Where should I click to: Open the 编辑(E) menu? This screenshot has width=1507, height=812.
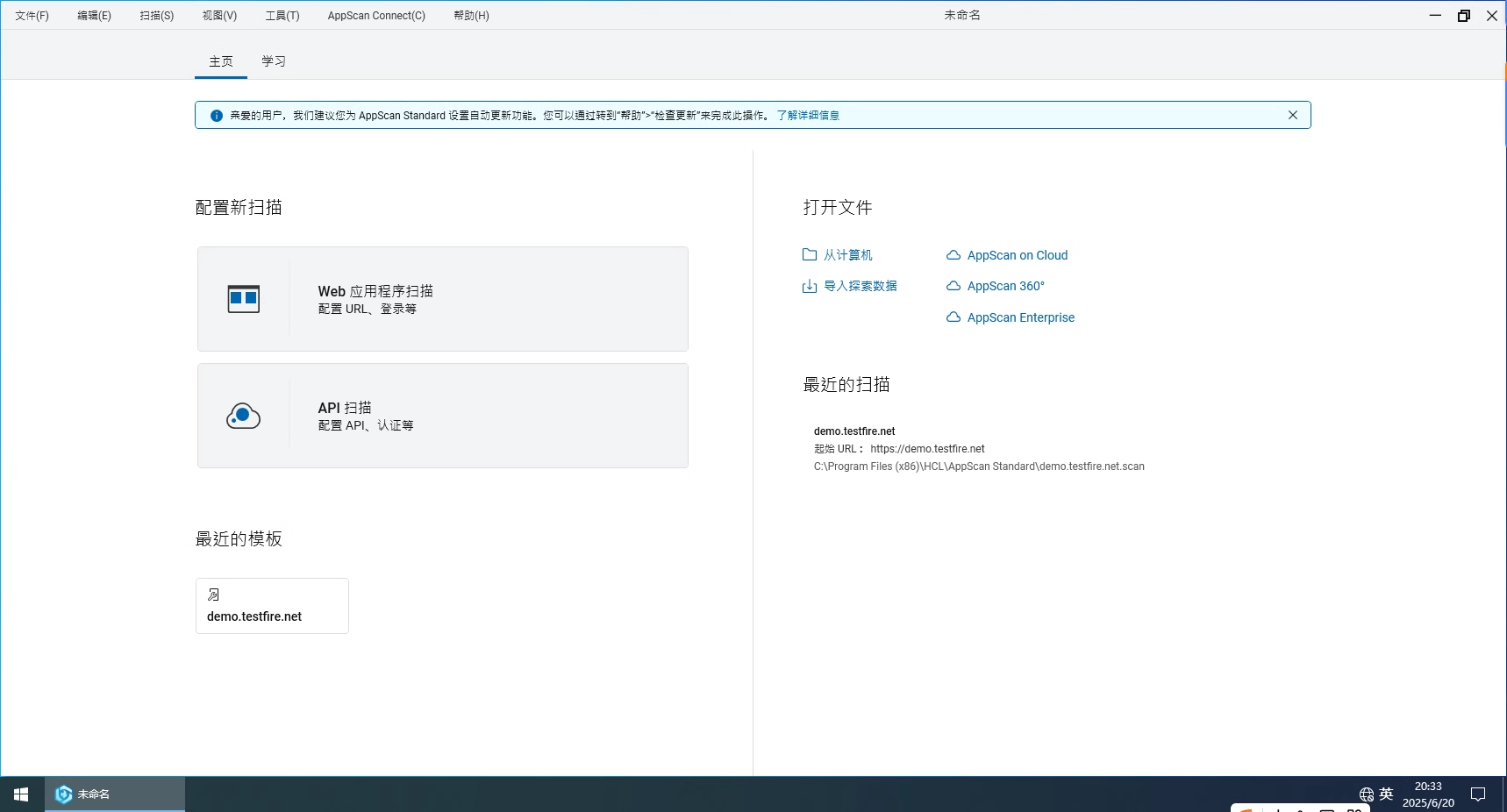(94, 16)
